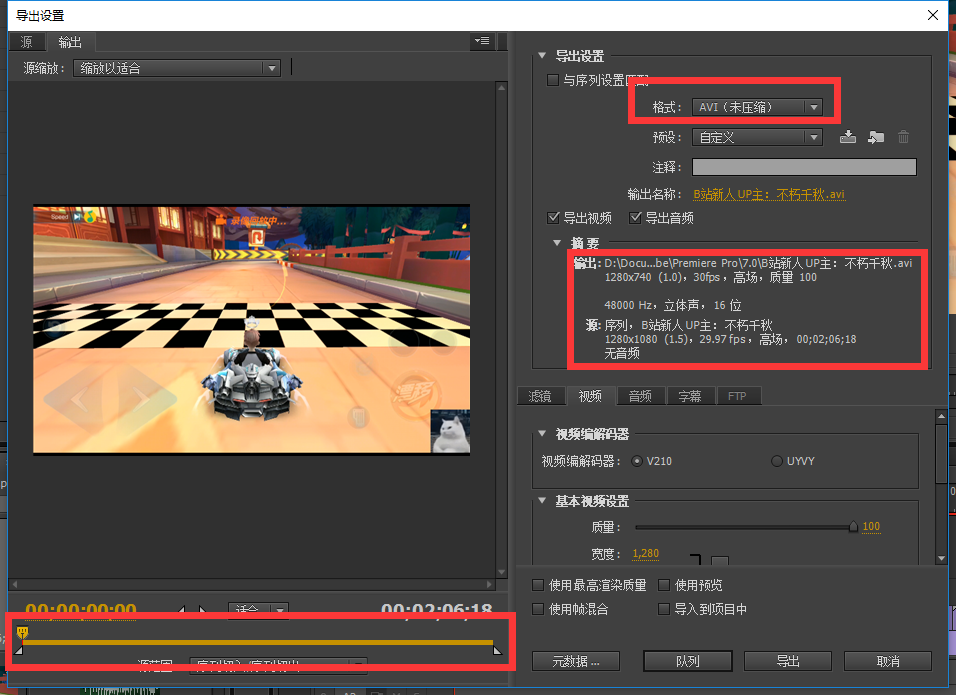Open the Format dropdown showing AVI uncompressed

(757, 107)
